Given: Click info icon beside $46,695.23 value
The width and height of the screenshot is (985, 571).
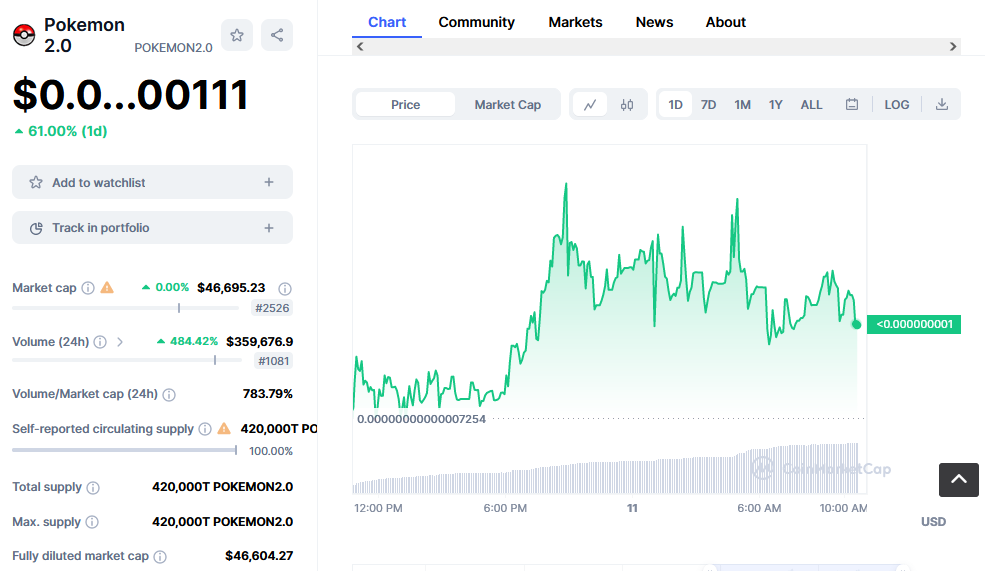Looking at the screenshot, I should 285,288.
